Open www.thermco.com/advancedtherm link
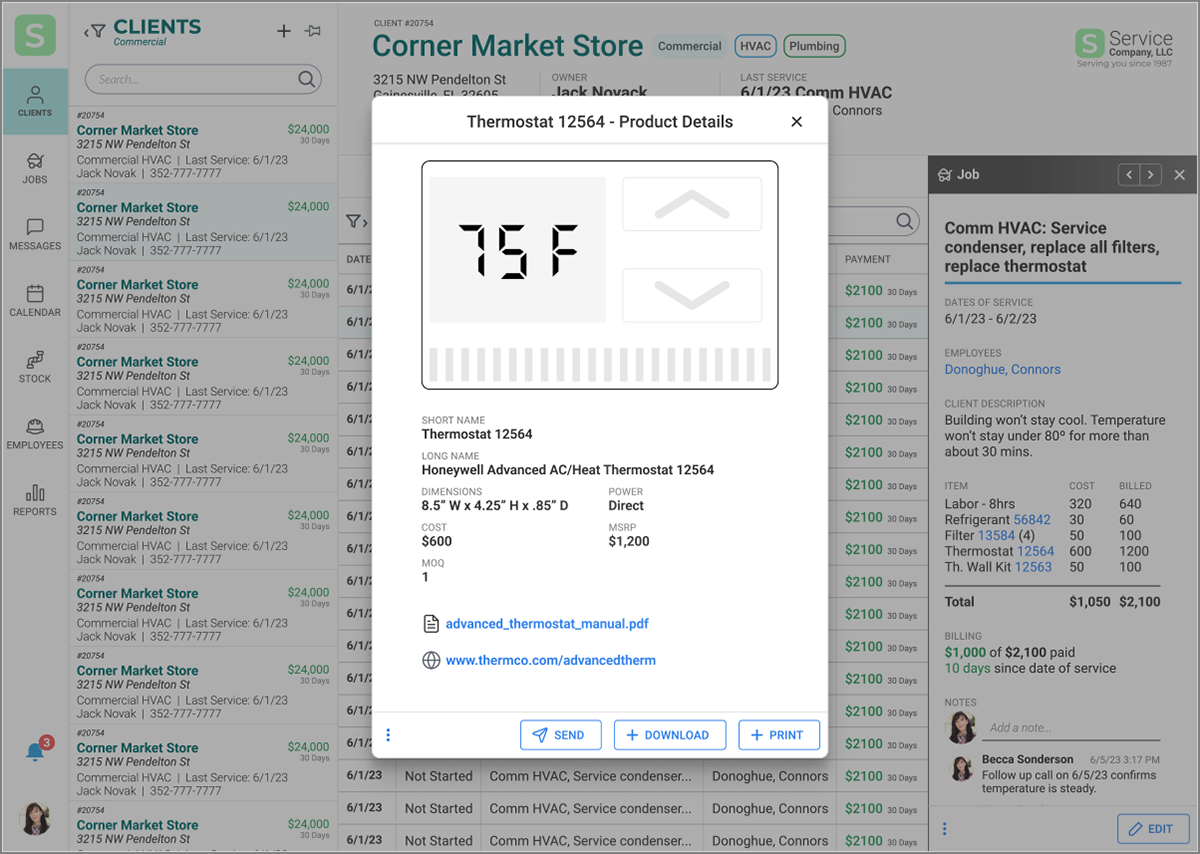Screen dimensions: 1200x854 point(551,661)
